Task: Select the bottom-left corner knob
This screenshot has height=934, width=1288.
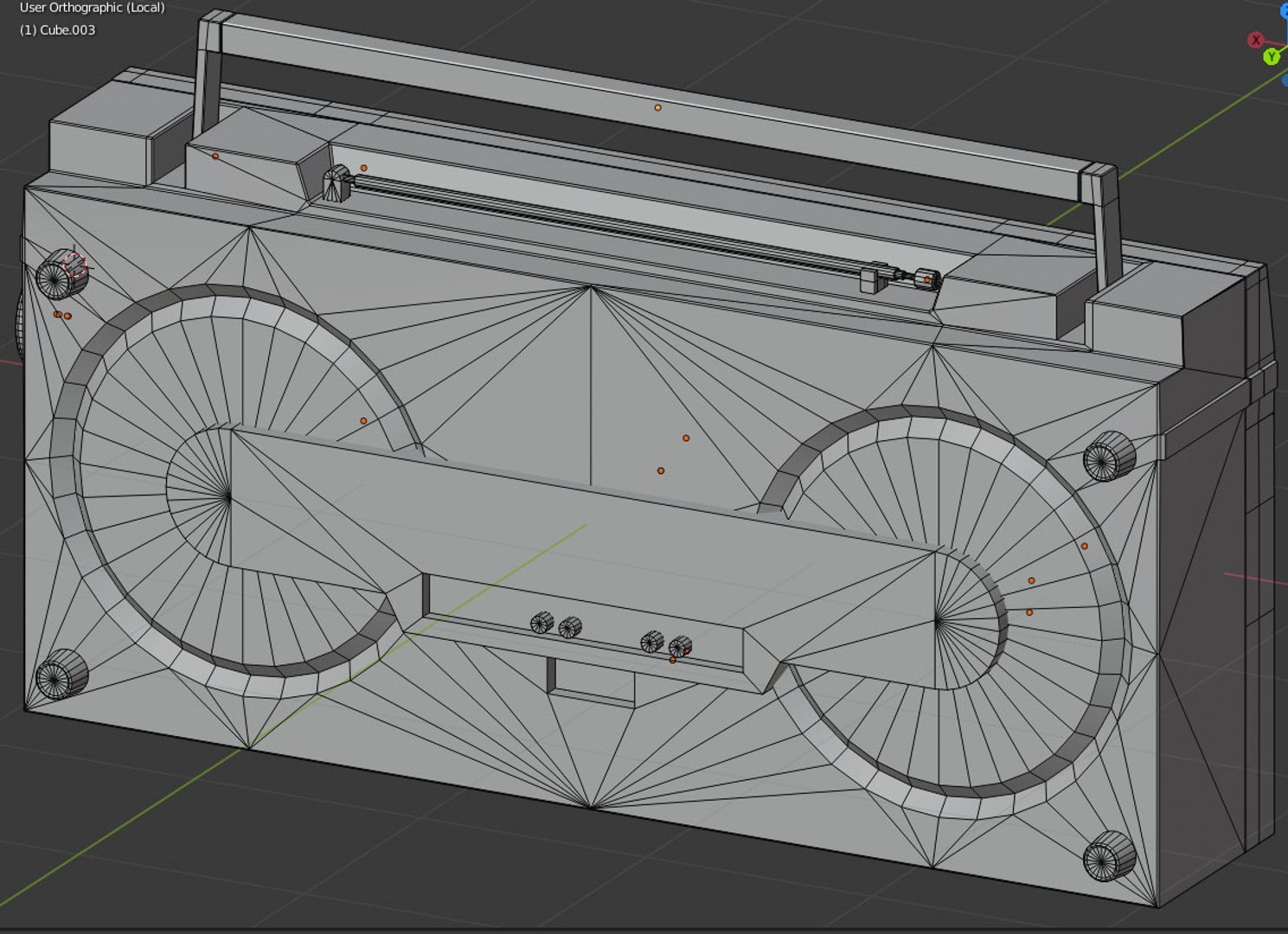Action: (x=61, y=675)
